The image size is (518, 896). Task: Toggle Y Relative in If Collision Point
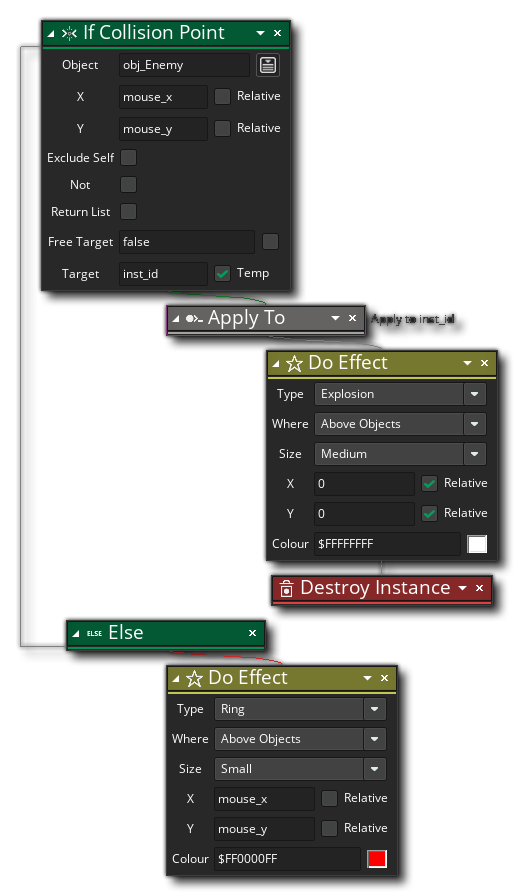[222, 129]
